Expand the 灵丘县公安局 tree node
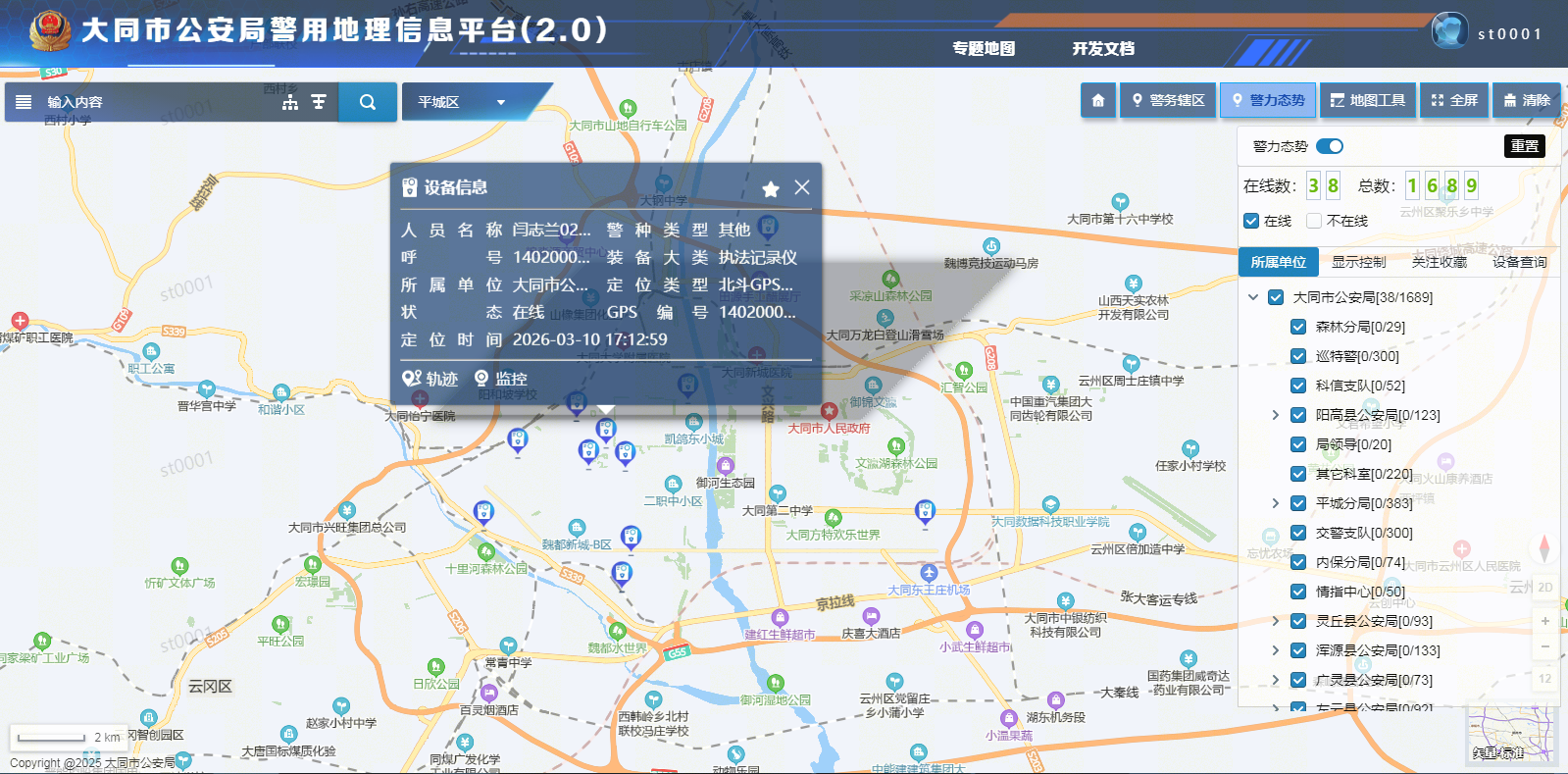 coord(1276,621)
